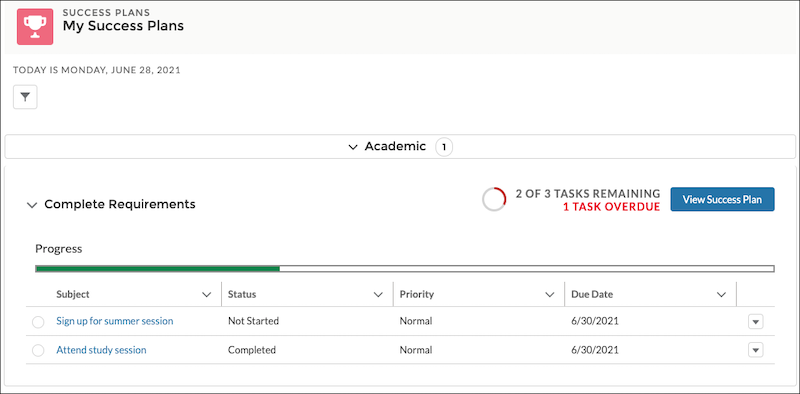The image size is (800, 394).
Task: Click the Academic section title
Action: click(395, 146)
